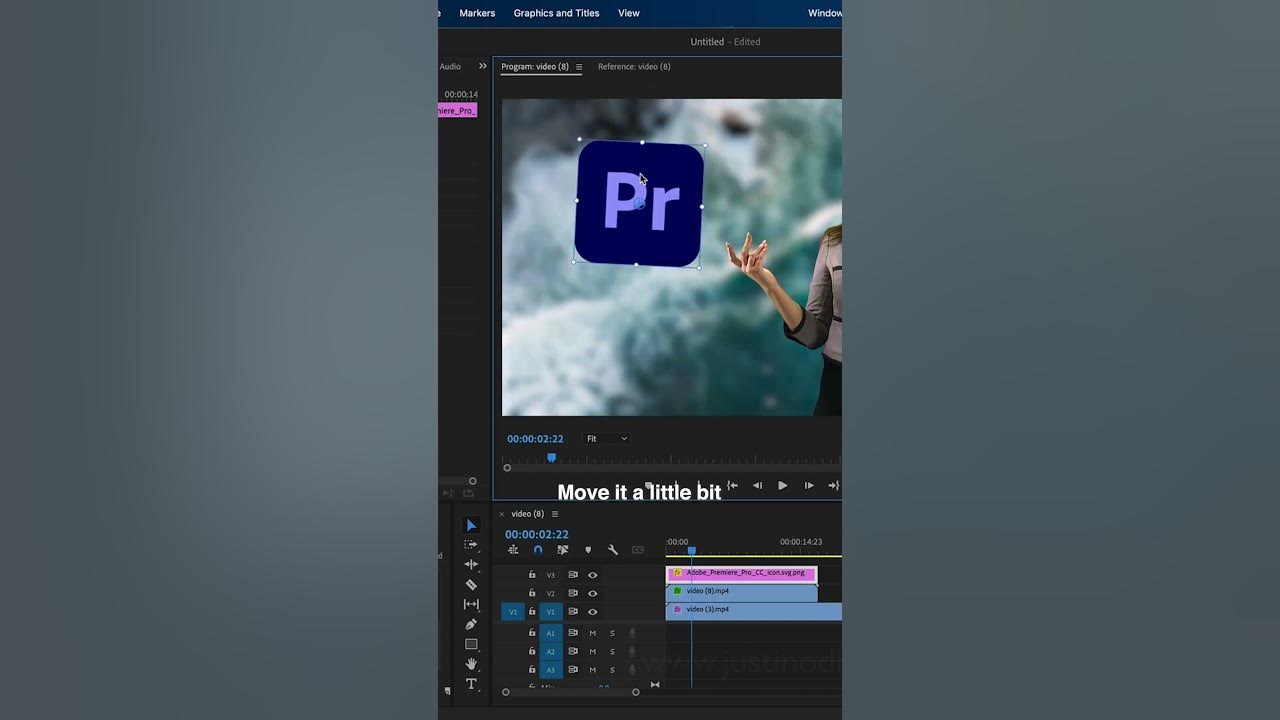Image resolution: width=1280 pixels, height=720 pixels.
Task: Click timeline panel timecode 00:00:02:22
Action: coord(537,535)
